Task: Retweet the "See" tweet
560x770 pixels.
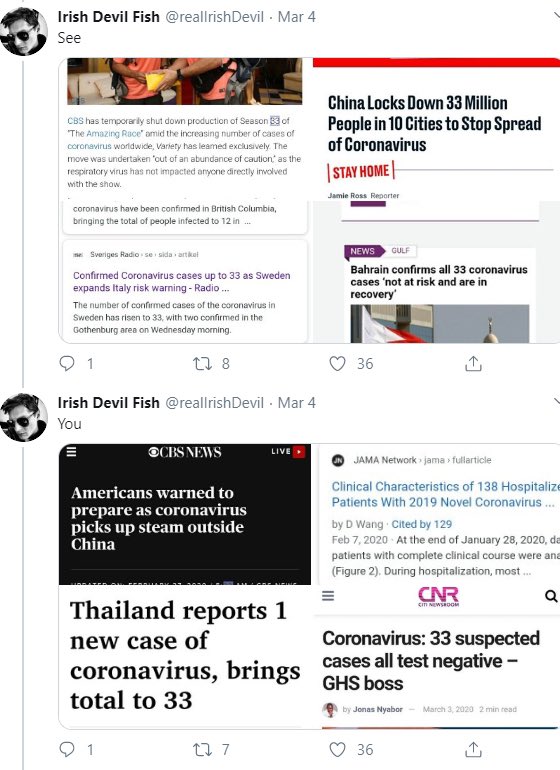Action: point(202,363)
